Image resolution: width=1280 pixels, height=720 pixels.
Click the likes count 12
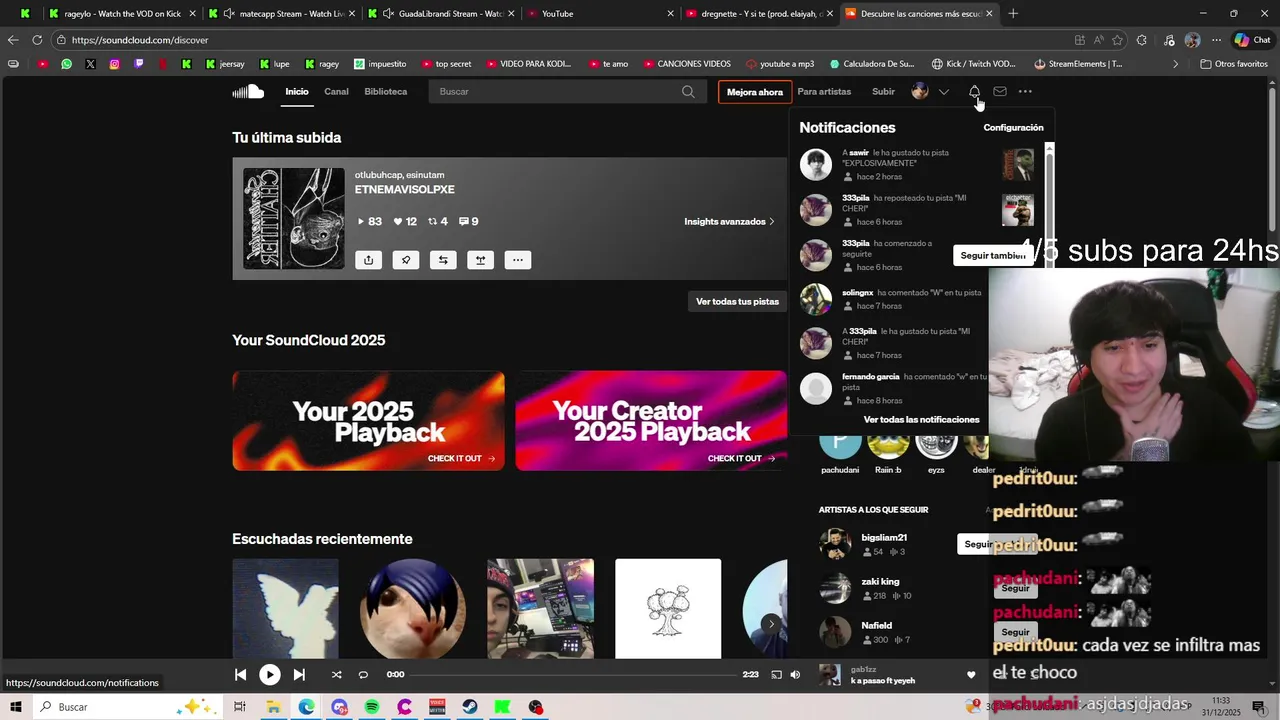(x=405, y=222)
